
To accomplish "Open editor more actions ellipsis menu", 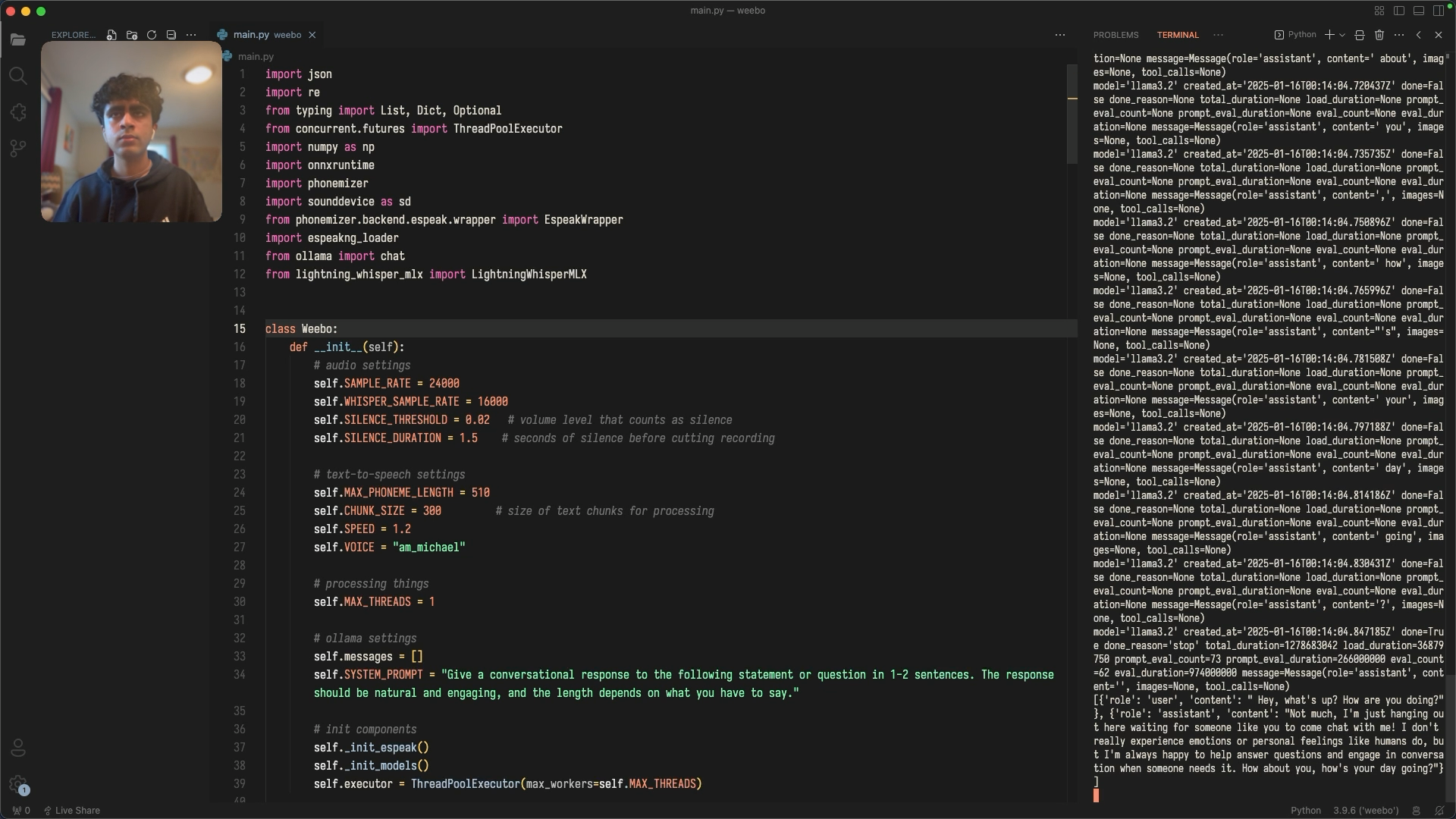I will 1060,35.
